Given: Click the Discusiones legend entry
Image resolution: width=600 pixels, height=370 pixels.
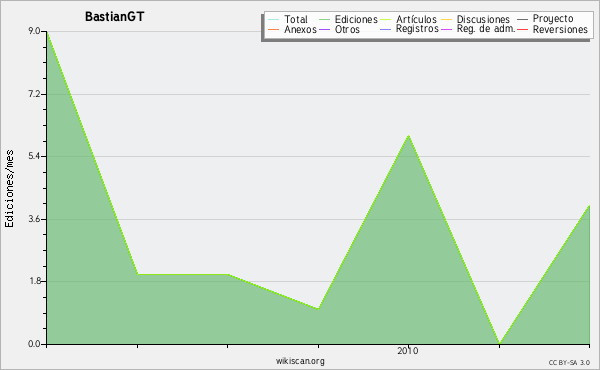Looking at the screenshot, I should click(475, 19).
